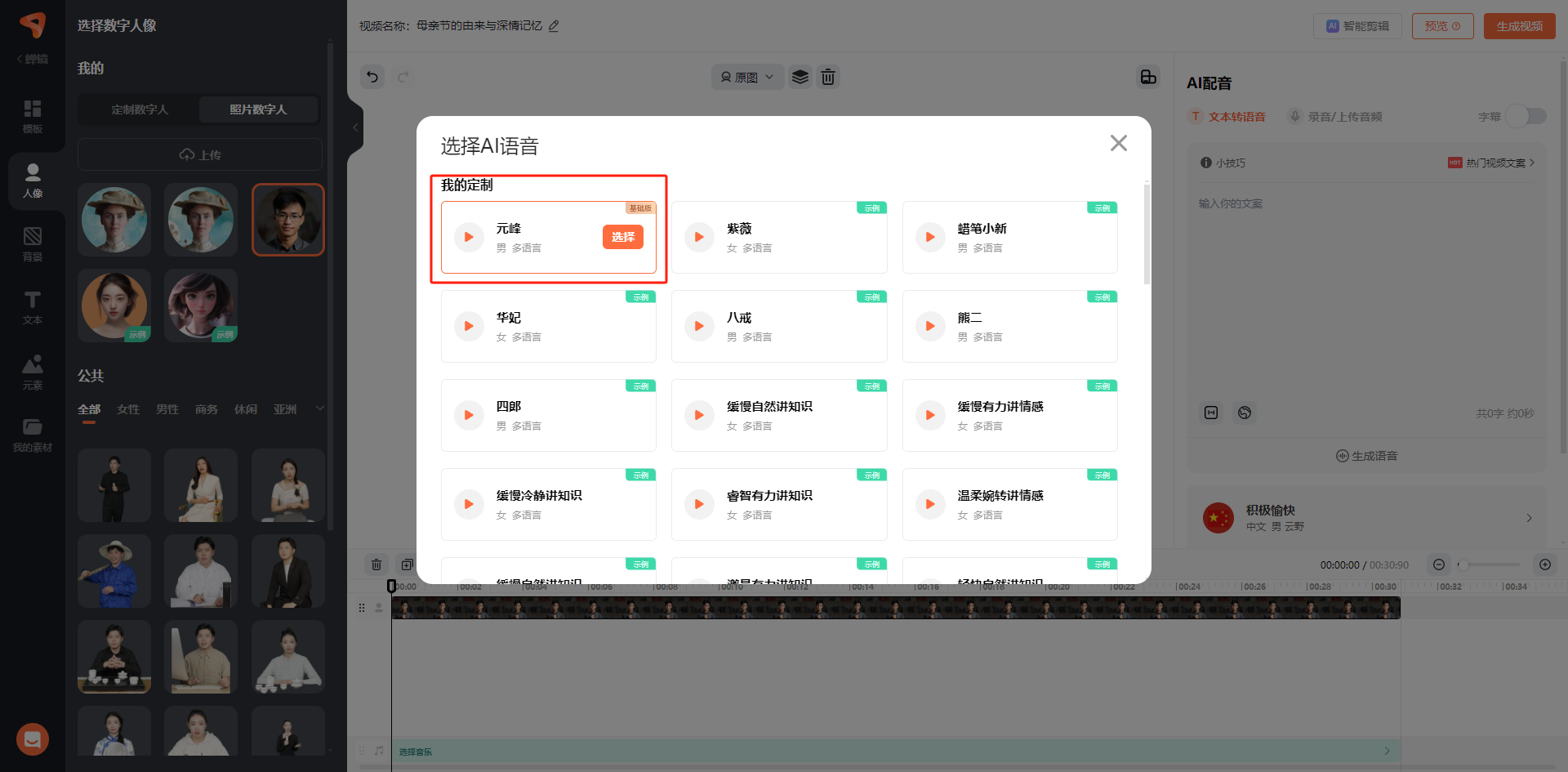Click the 智能剪辑 button
1568x772 pixels.
(x=1357, y=26)
